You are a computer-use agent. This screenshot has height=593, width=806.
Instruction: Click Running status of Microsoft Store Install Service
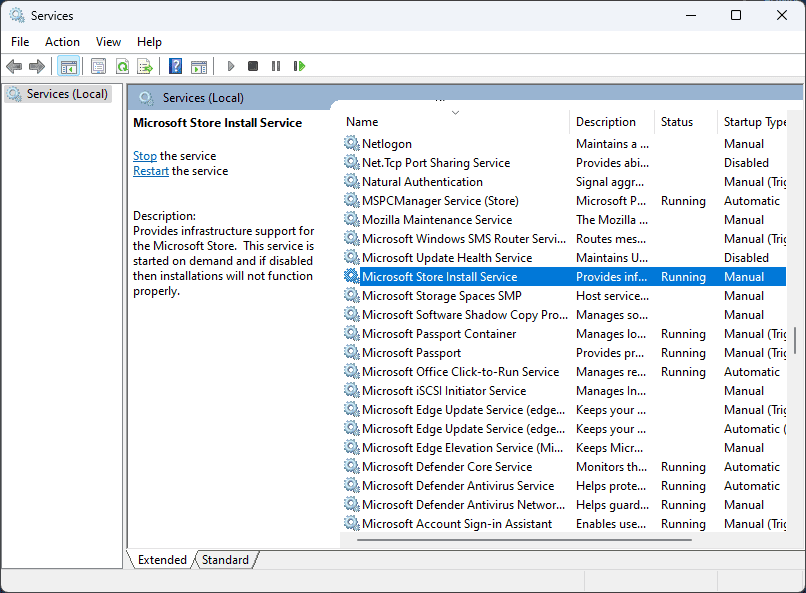pos(683,276)
